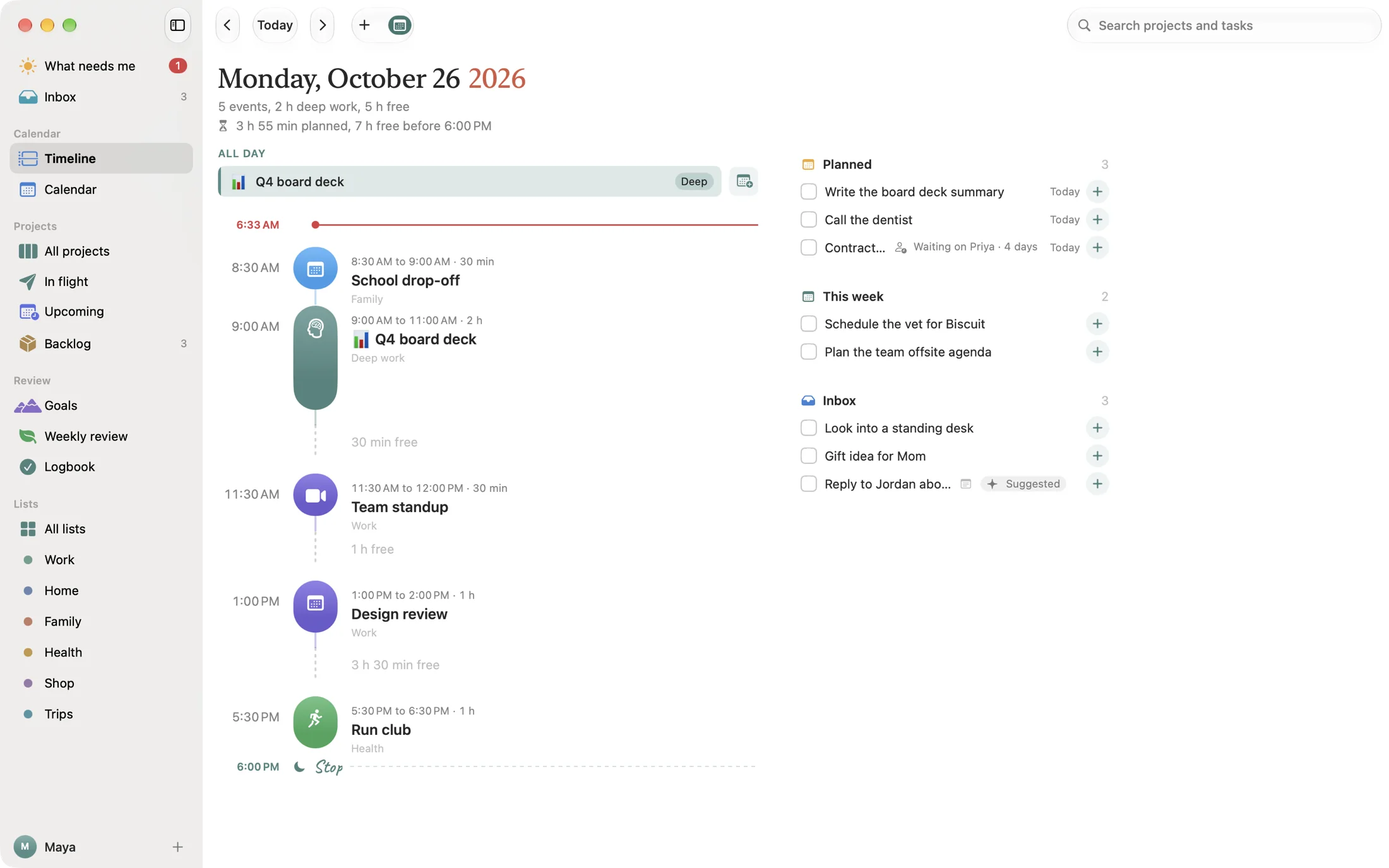Select the Family list with orange dot
The height and width of the screenshot is (868, 1389).
[x=101, y=621]
